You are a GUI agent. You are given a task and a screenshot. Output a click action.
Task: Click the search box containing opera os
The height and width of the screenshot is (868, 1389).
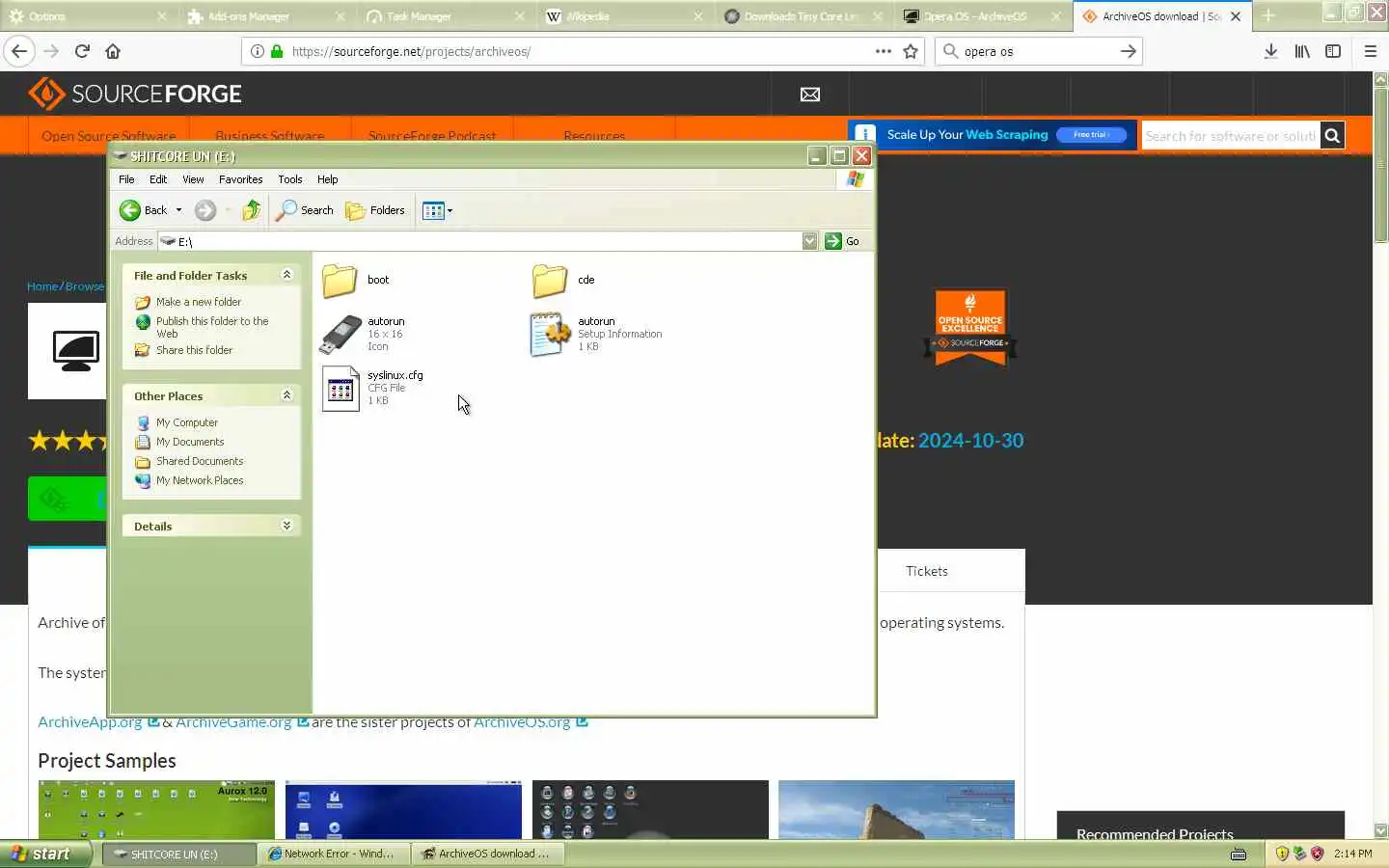tap(1037, 51)
